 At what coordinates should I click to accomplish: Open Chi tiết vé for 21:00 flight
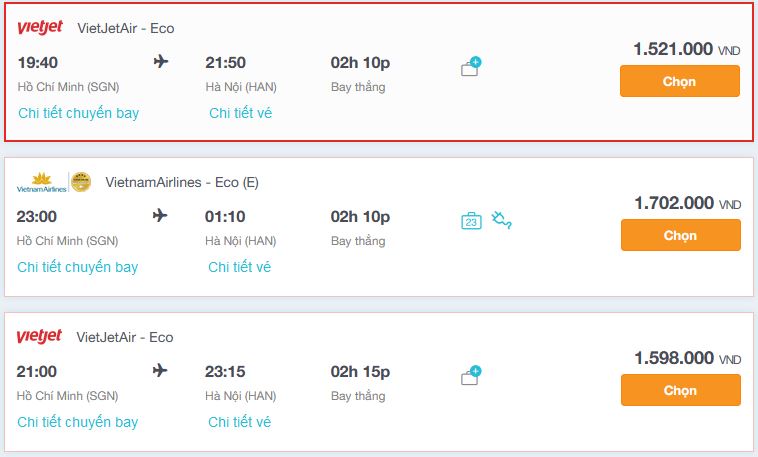[x=239, y=422]
